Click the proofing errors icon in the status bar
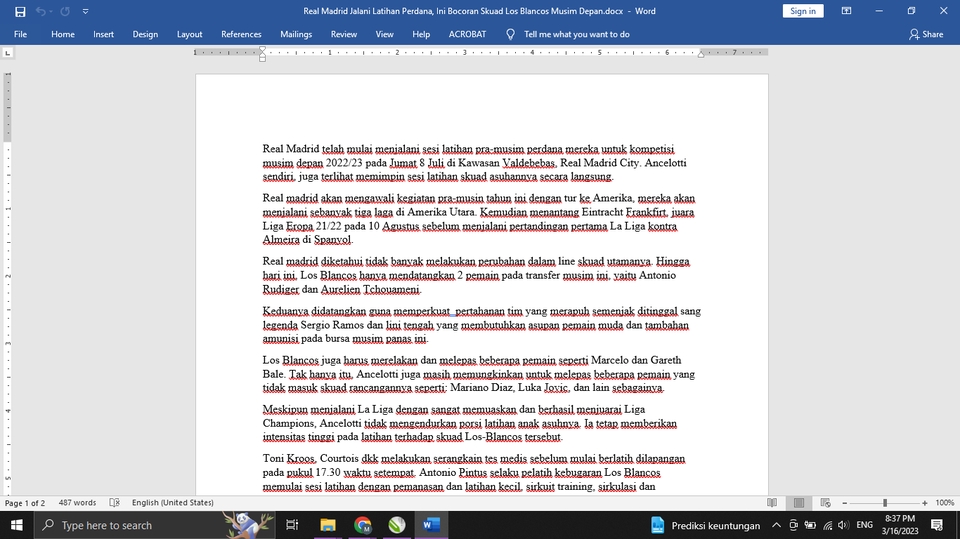The image size is (960, 539). [x=114, y=503]
